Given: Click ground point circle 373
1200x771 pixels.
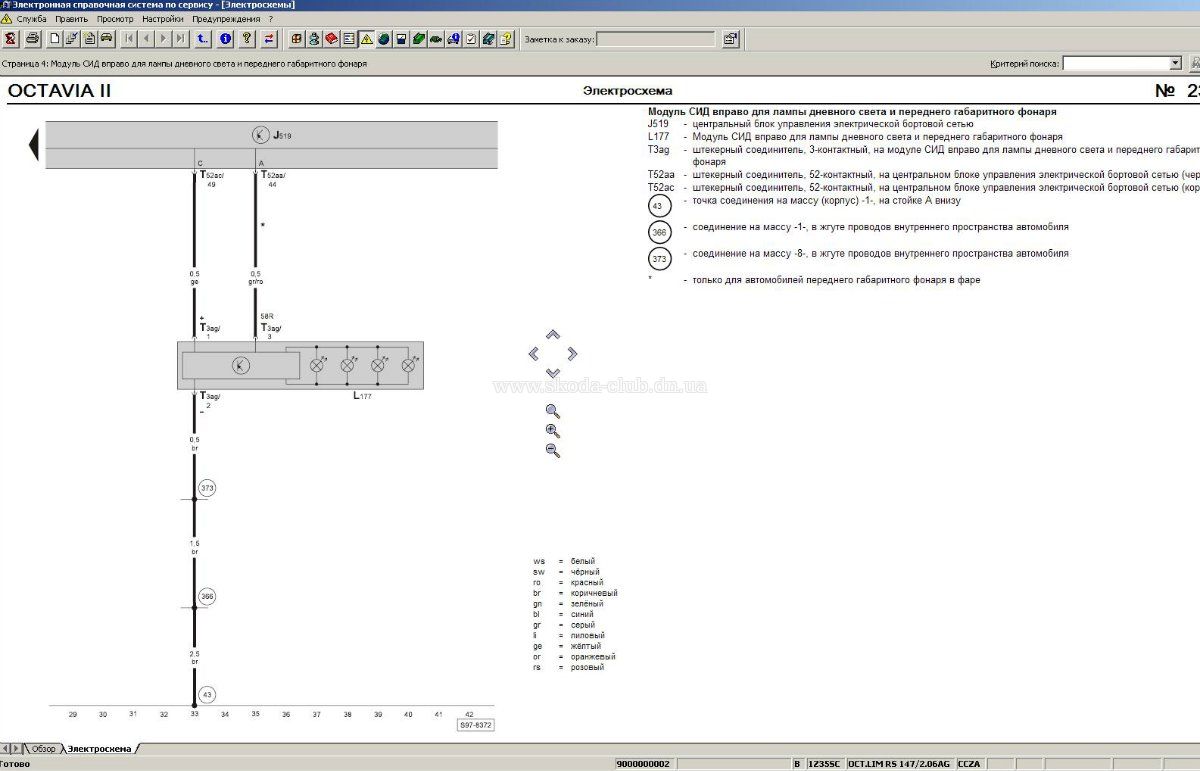Looking at the screenshot, I should (x=207, y=488).
